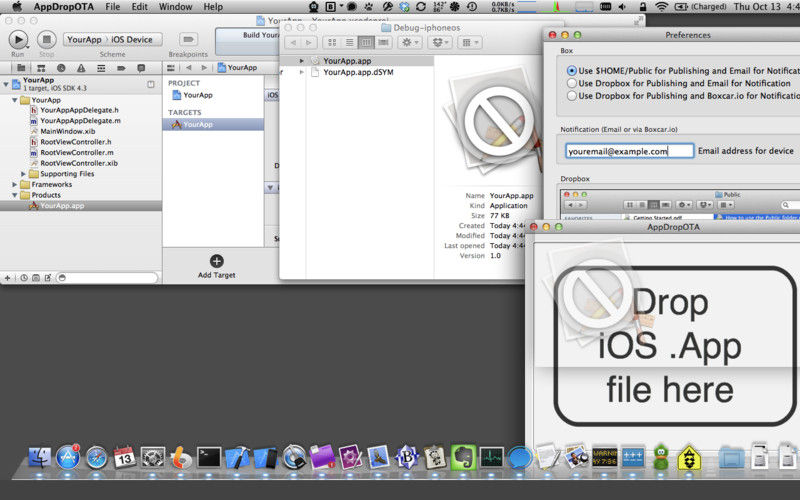This screenshot has width=800, height=500.
Task: Collapse the YourApp group folder
Action: coord(15,100)
